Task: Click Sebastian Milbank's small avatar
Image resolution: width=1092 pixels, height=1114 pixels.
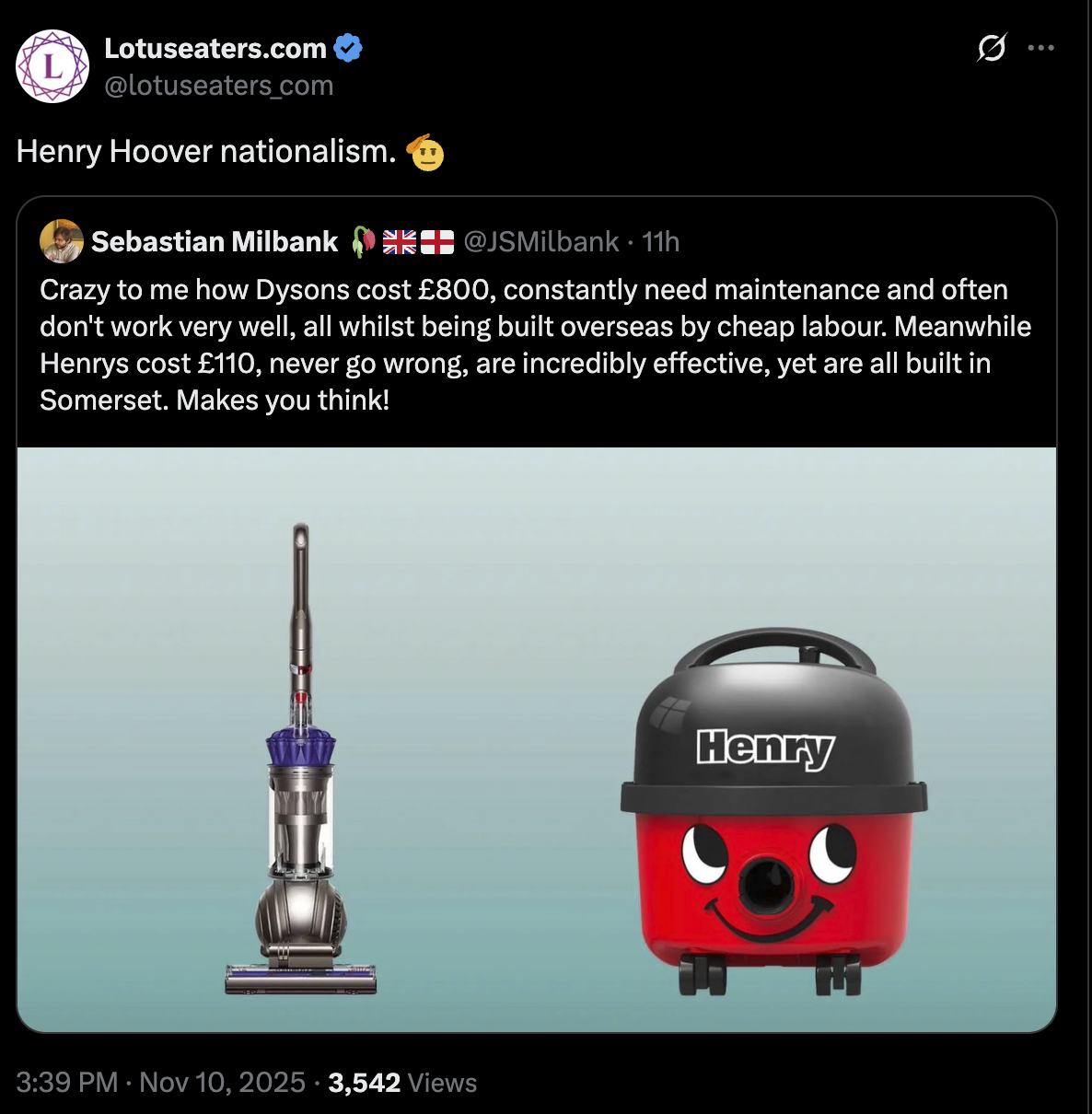Action: pos(62,241)
